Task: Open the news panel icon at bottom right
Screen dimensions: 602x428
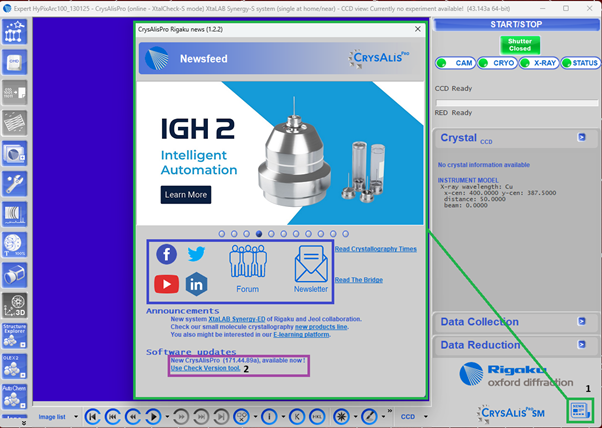Action: [x=580, y=410]
